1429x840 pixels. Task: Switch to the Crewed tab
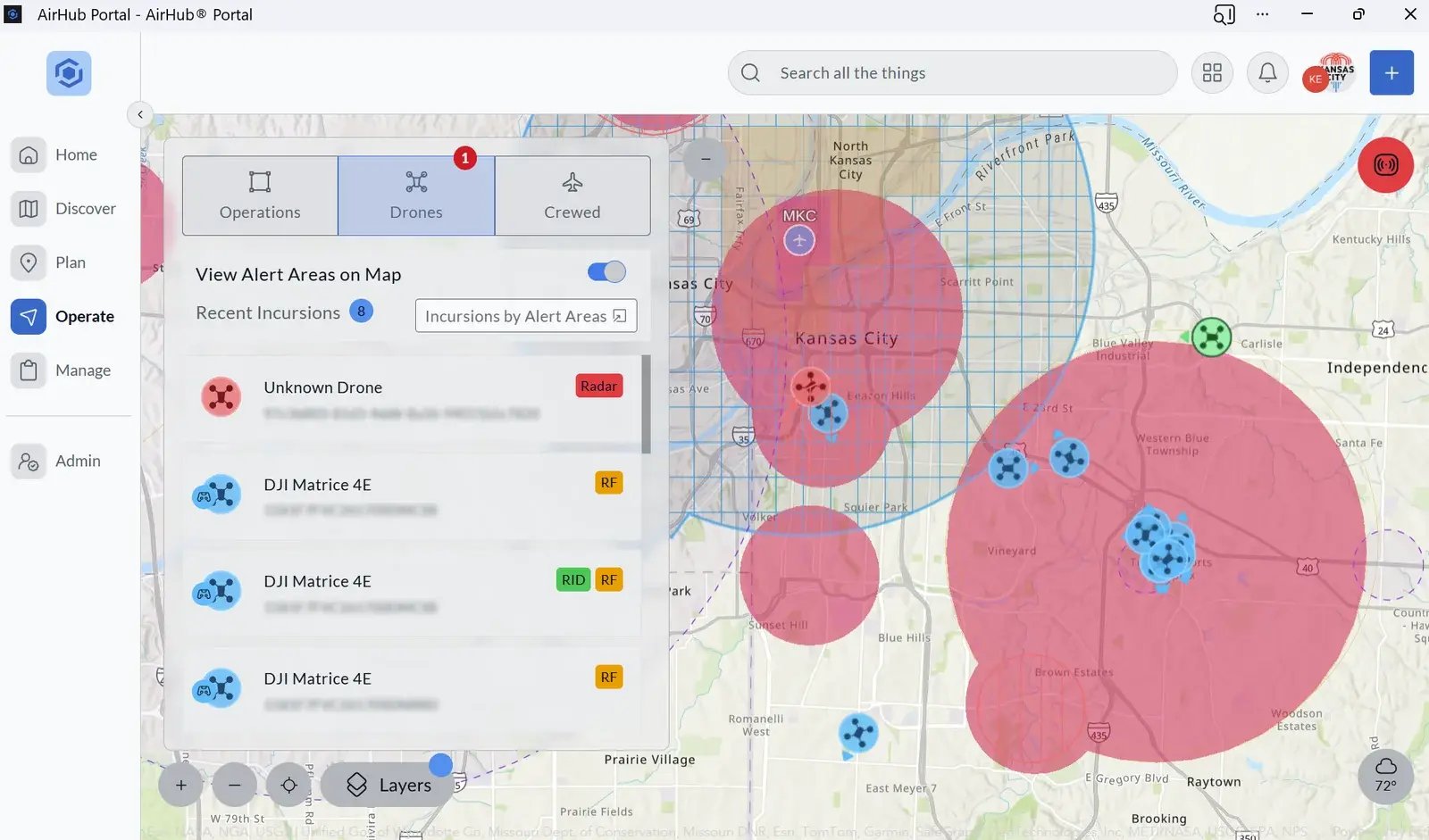coord(572,195)
